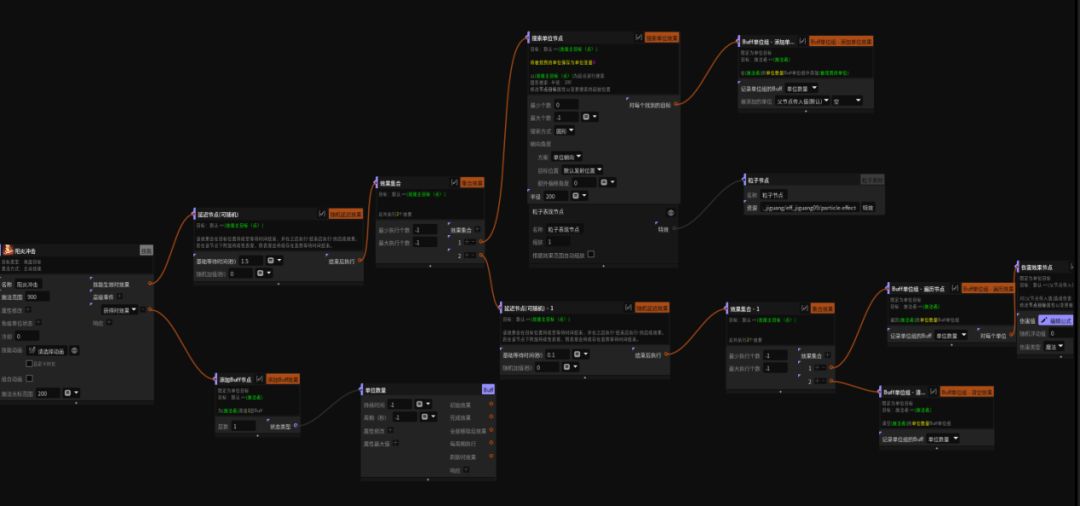The width and height of the screenshot is (1080, 506).
Task: Click the purple Buff tag button
Action: point(488,390)
